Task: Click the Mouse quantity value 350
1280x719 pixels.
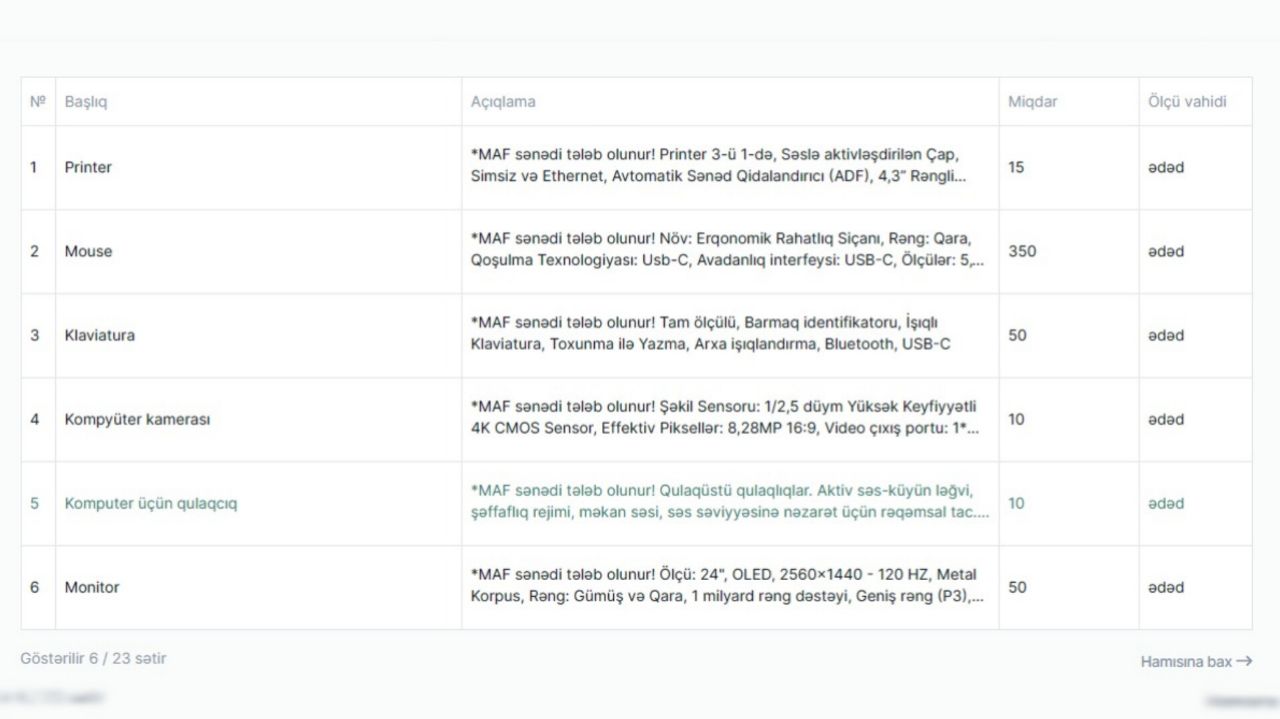Action: (x=1022, y=251)
